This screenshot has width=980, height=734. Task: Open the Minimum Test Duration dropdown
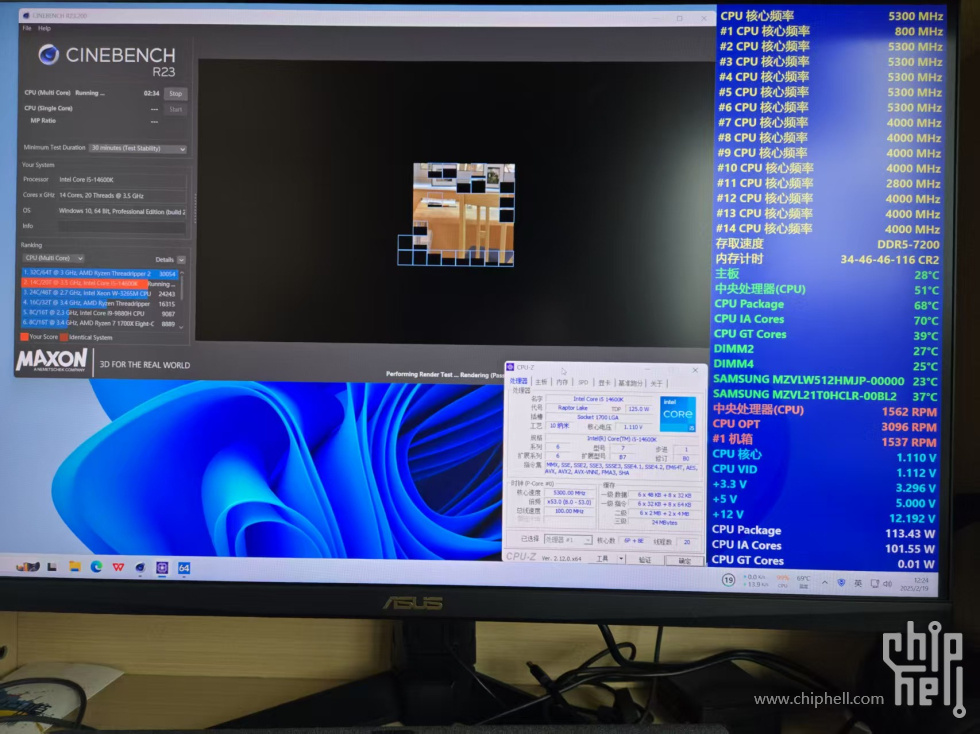(x=138, y=148)
